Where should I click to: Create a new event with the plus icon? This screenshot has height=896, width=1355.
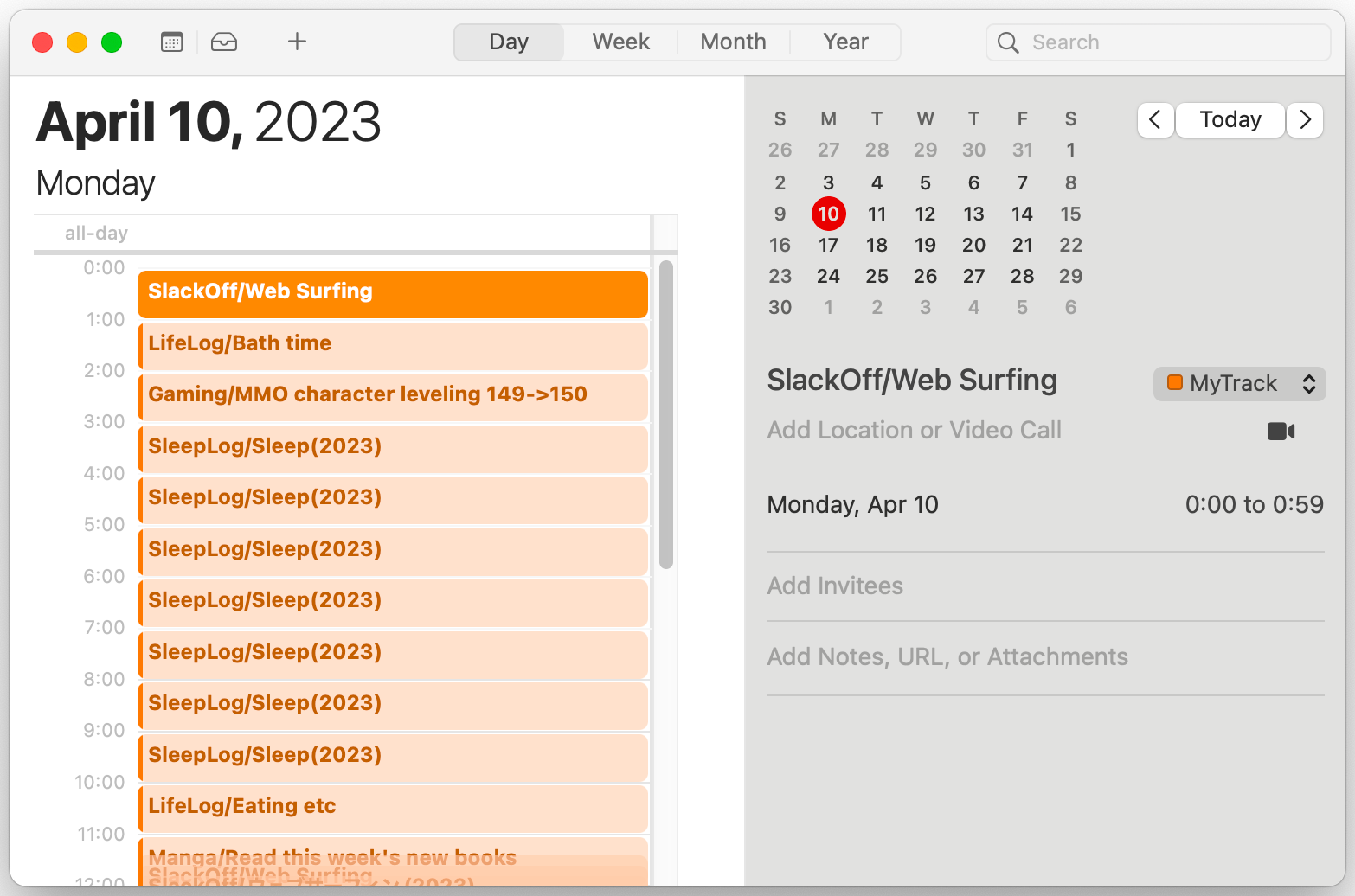(297, 41)
